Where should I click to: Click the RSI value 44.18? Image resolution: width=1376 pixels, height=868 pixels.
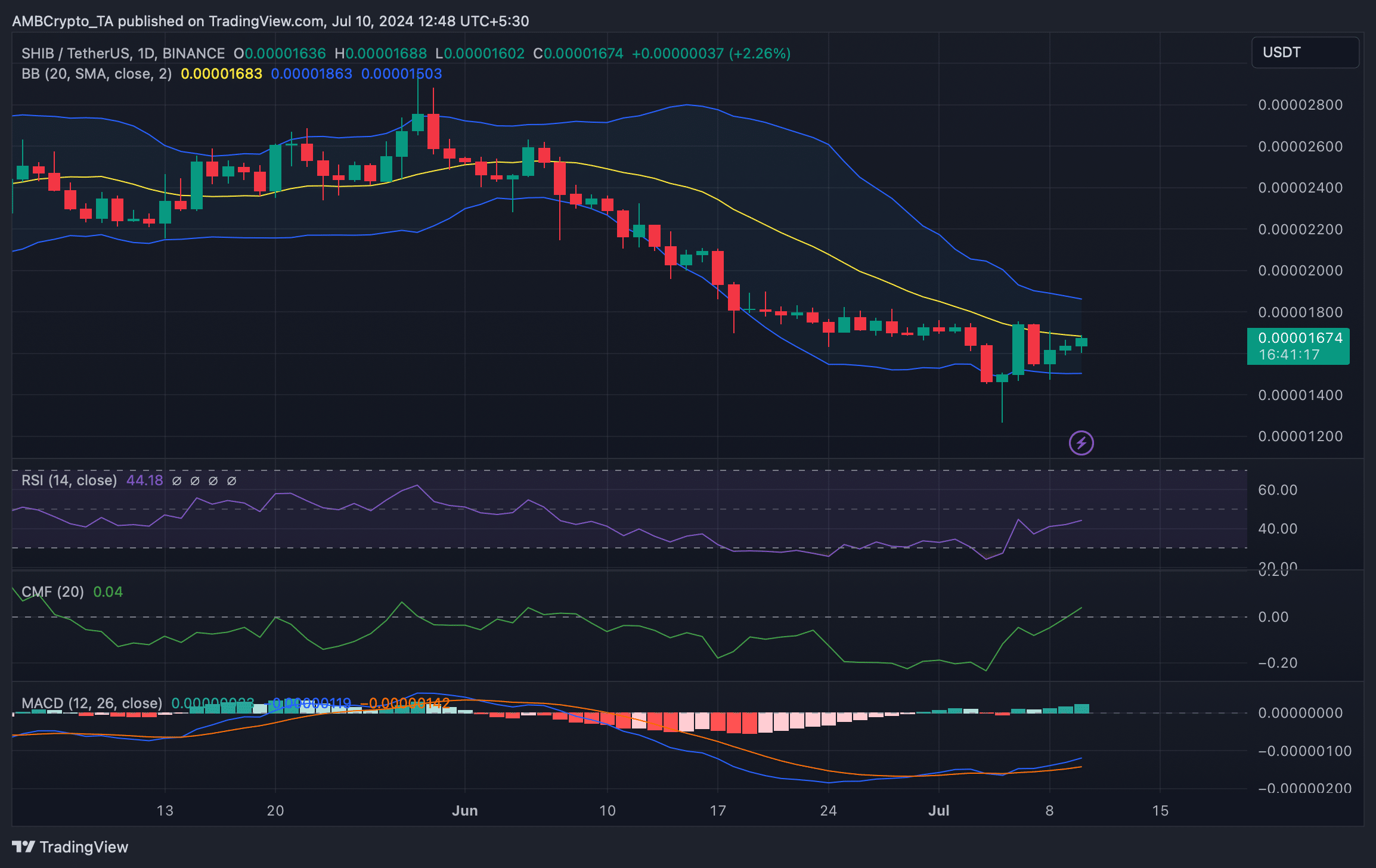pyautogui.click(x=144, y=480)
